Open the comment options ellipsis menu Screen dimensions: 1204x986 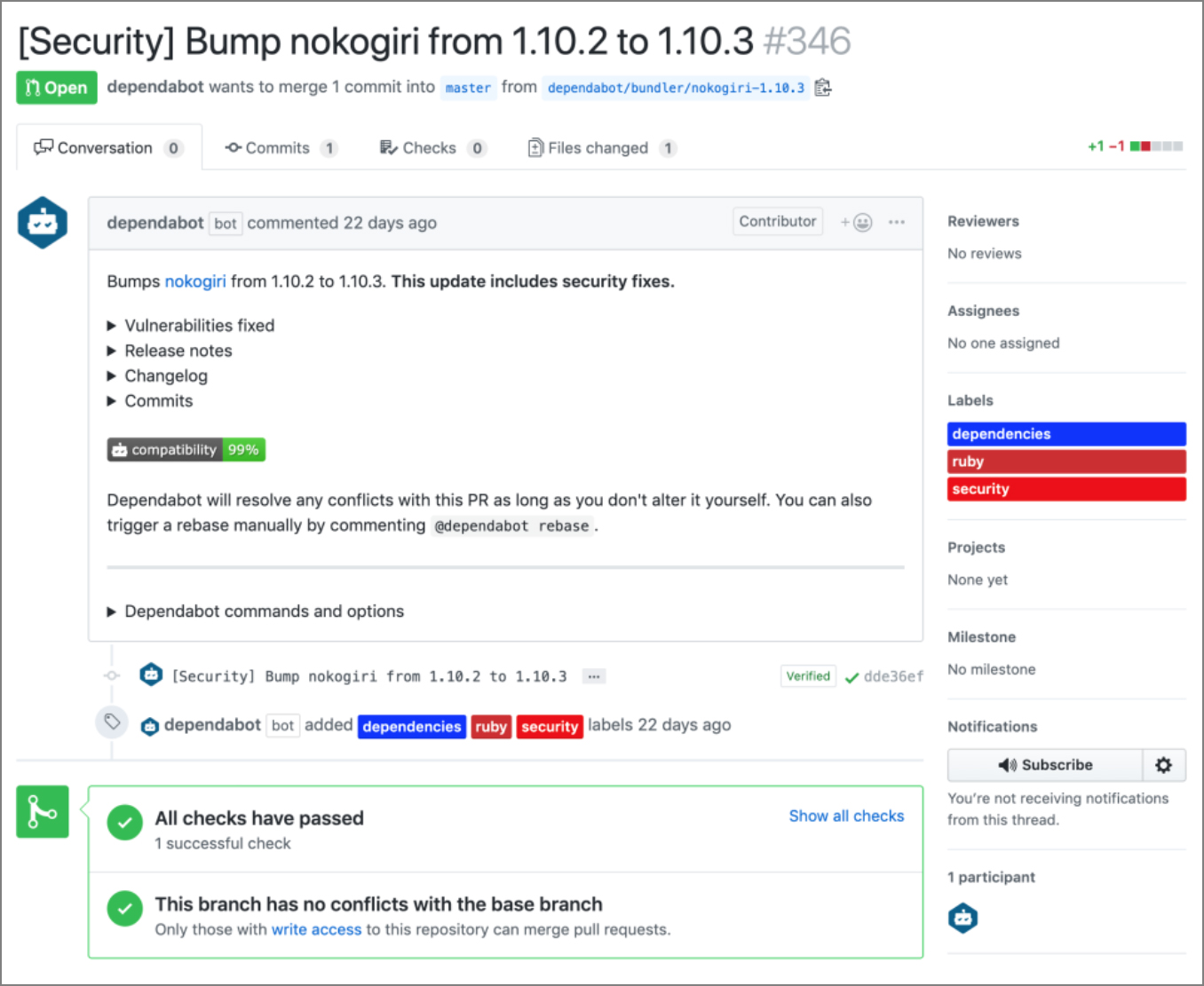tap(897, 222)
